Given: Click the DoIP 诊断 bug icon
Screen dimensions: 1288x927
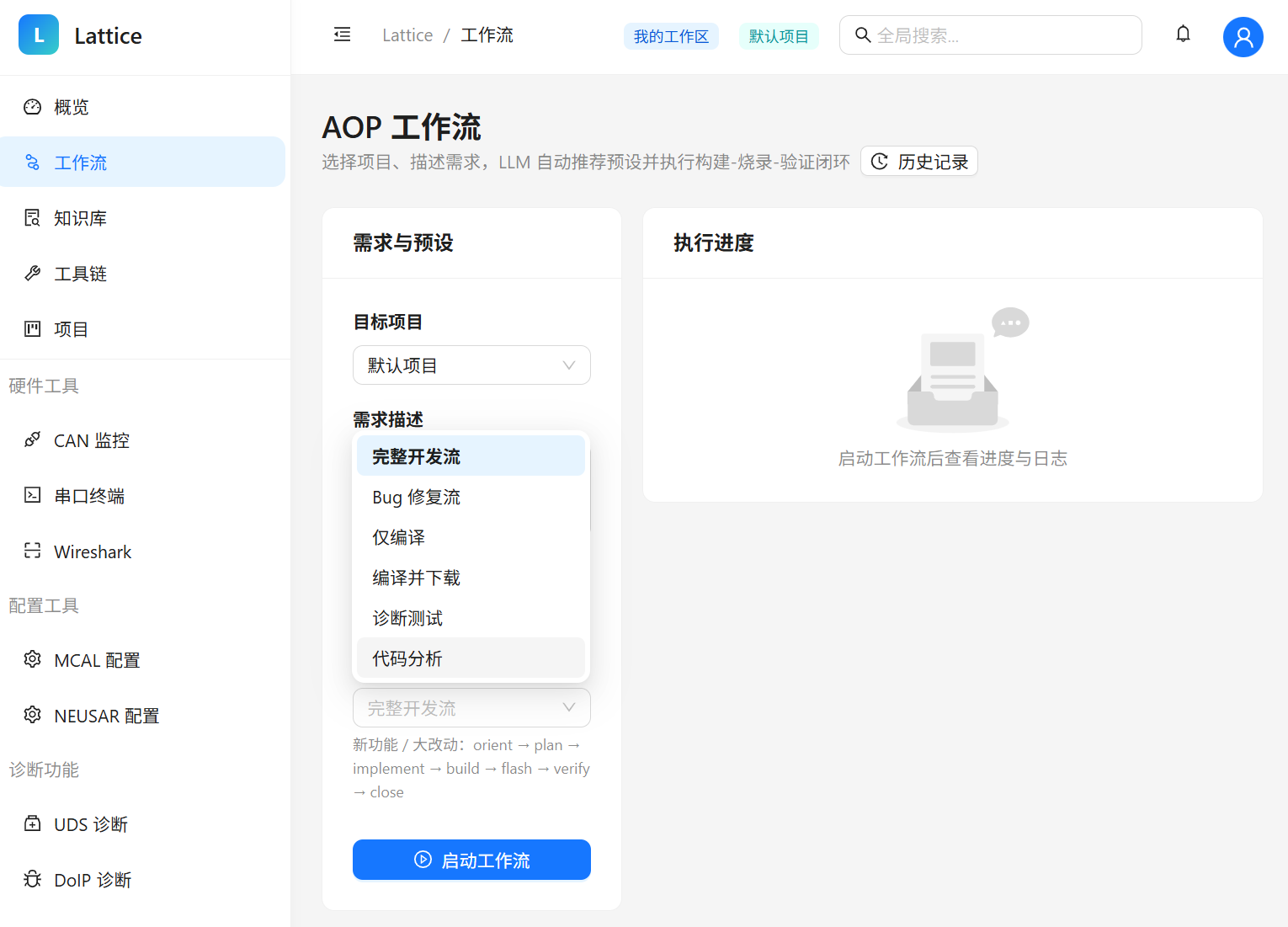Looking at the screenshot, I should [x=33, y=879].
